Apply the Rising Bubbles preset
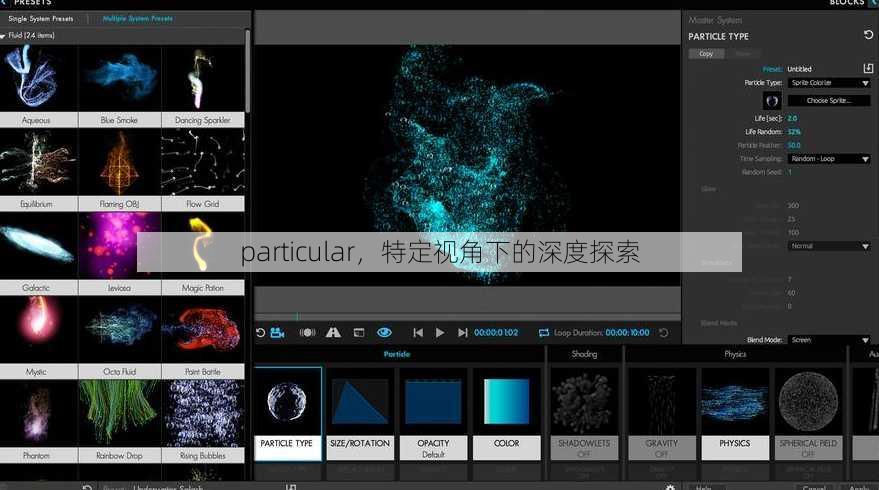 click(x=203, y=422)
